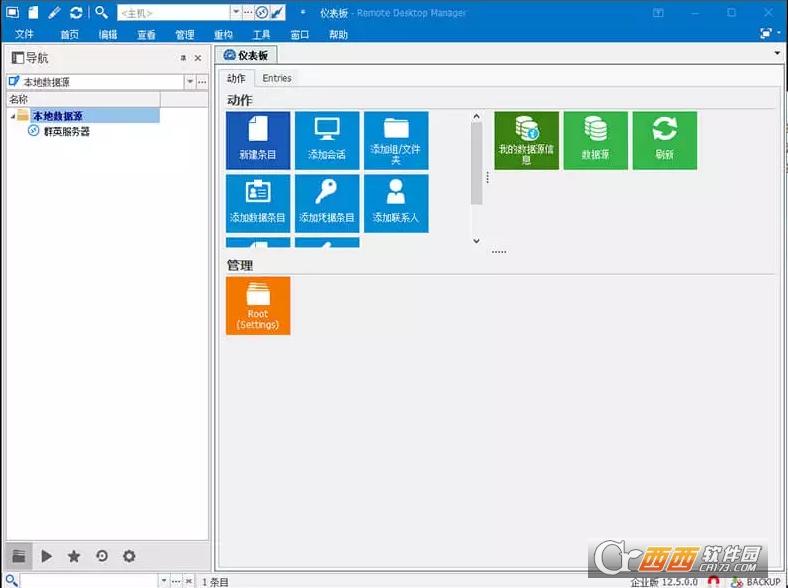The width and height of the screenshot is (788, 588).
Task: Pin the 导航 navigation panel
Action: (183, 59)
